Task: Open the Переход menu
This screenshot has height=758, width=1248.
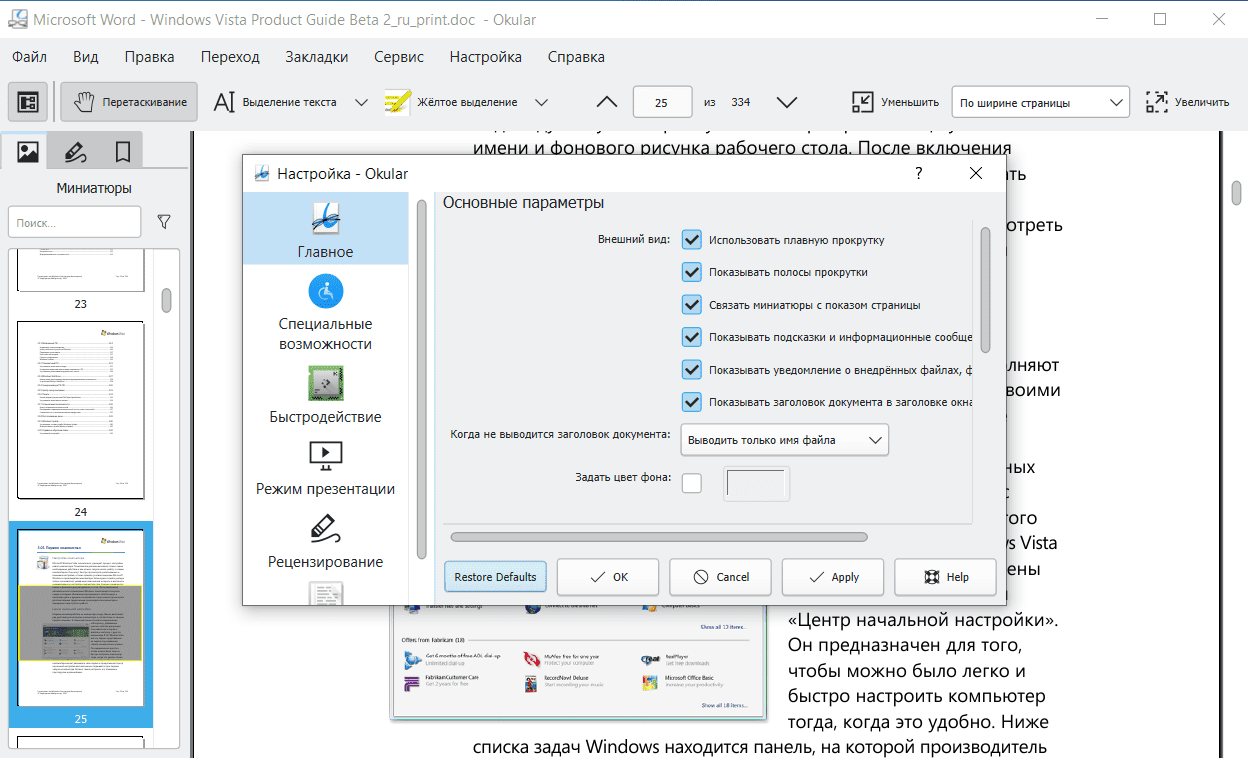Action: (x=229, y=57)
